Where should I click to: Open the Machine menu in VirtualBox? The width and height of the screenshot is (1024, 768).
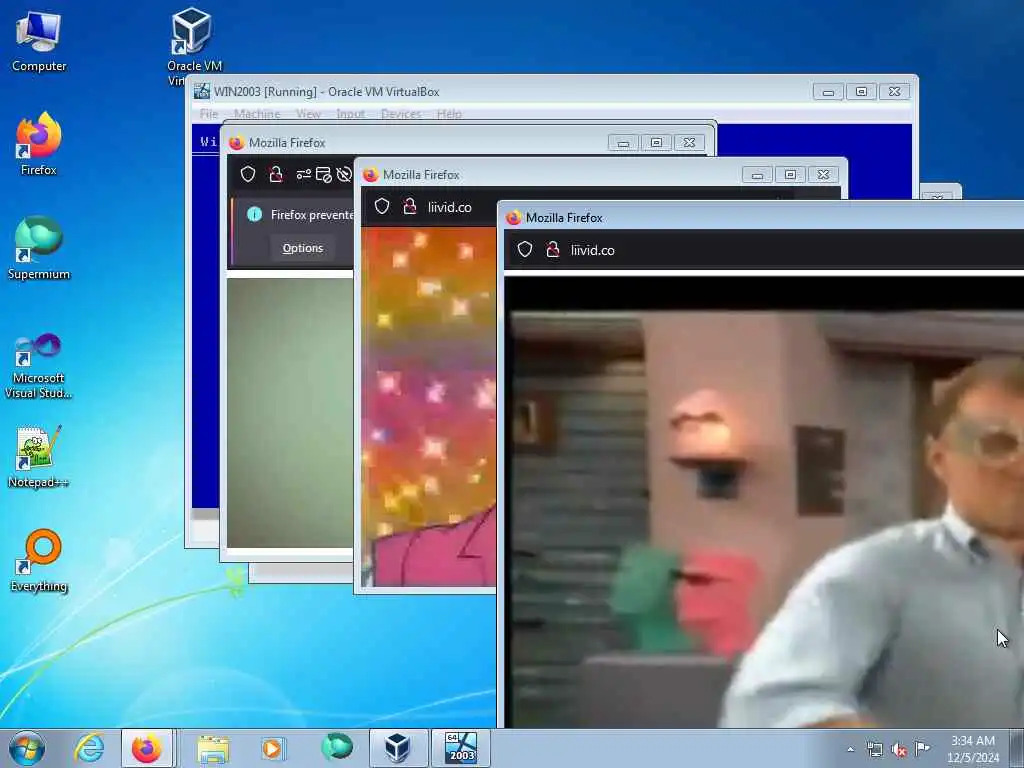pyautogui.click(x=257, y=114)
